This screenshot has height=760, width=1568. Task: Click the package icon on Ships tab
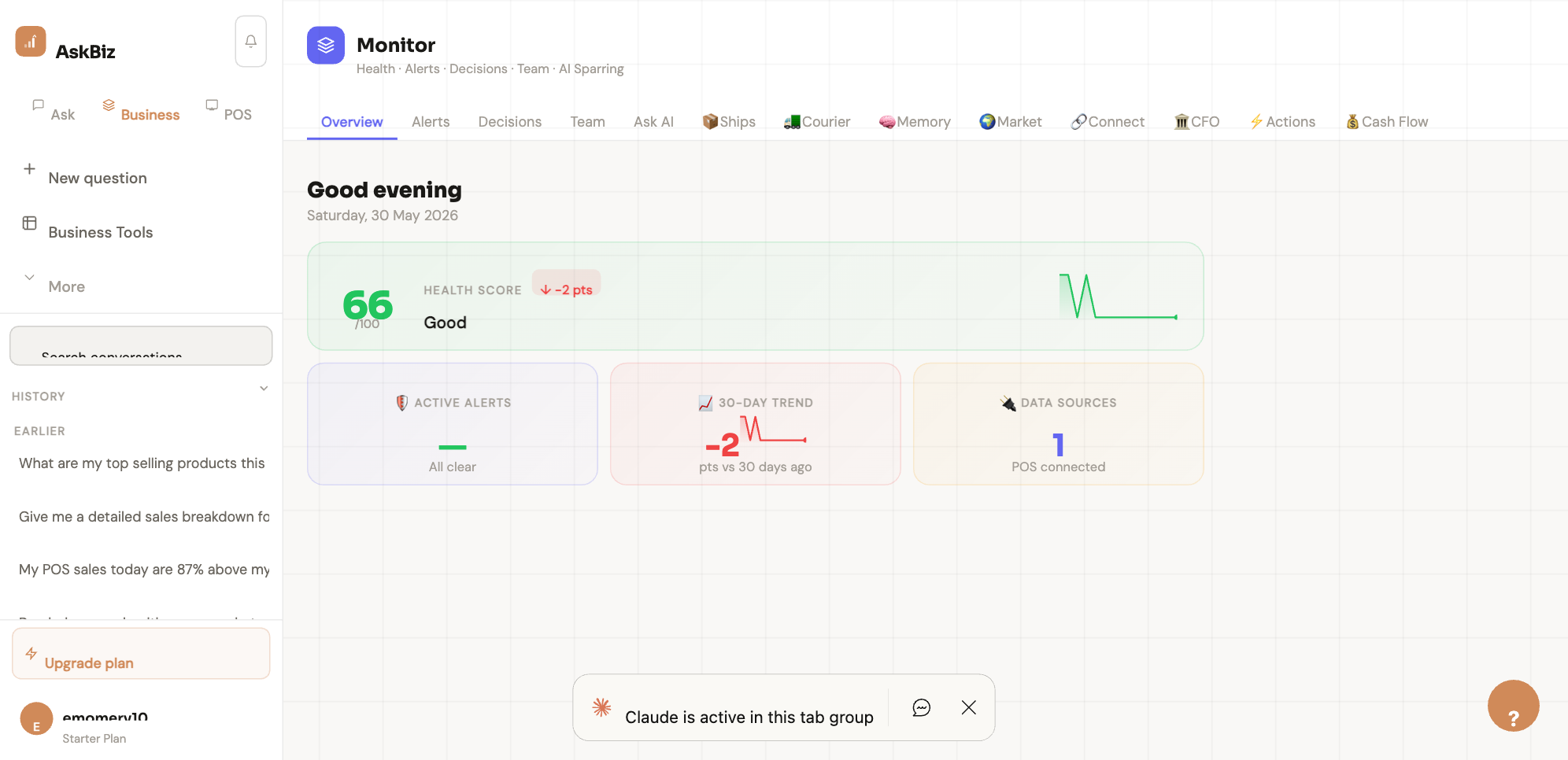710,121
